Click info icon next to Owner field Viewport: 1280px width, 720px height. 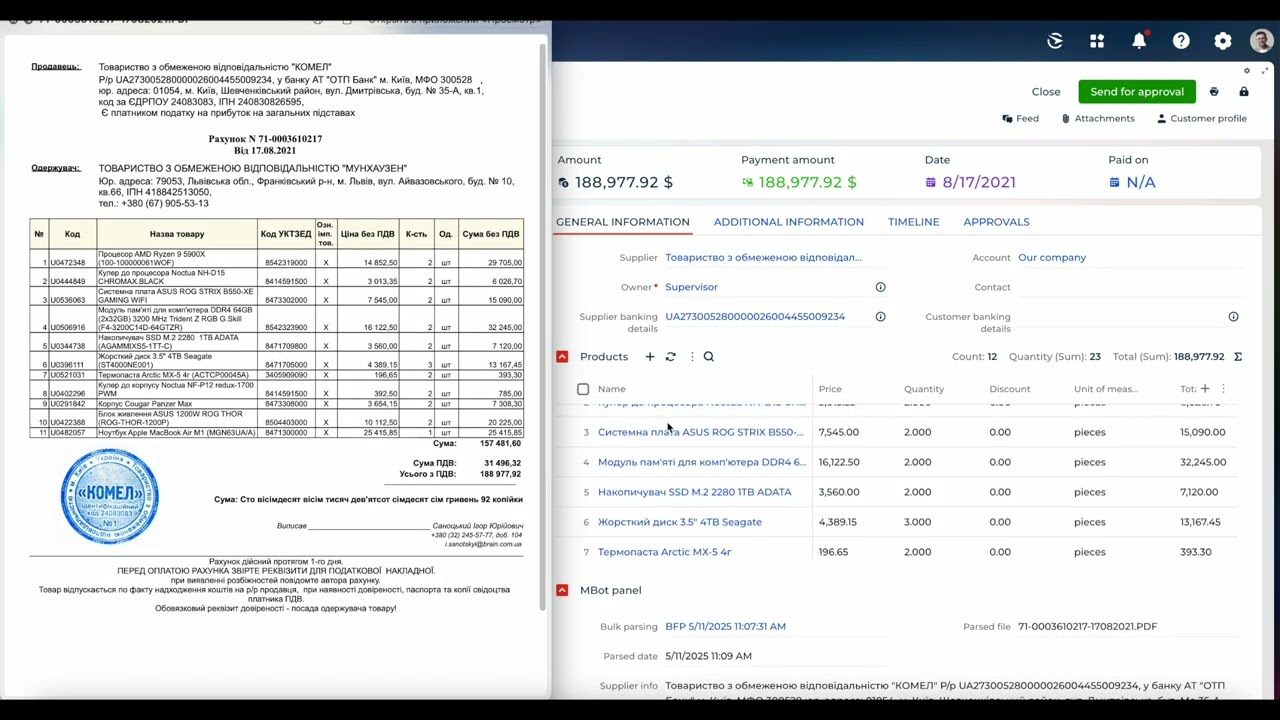pos(880,287)
